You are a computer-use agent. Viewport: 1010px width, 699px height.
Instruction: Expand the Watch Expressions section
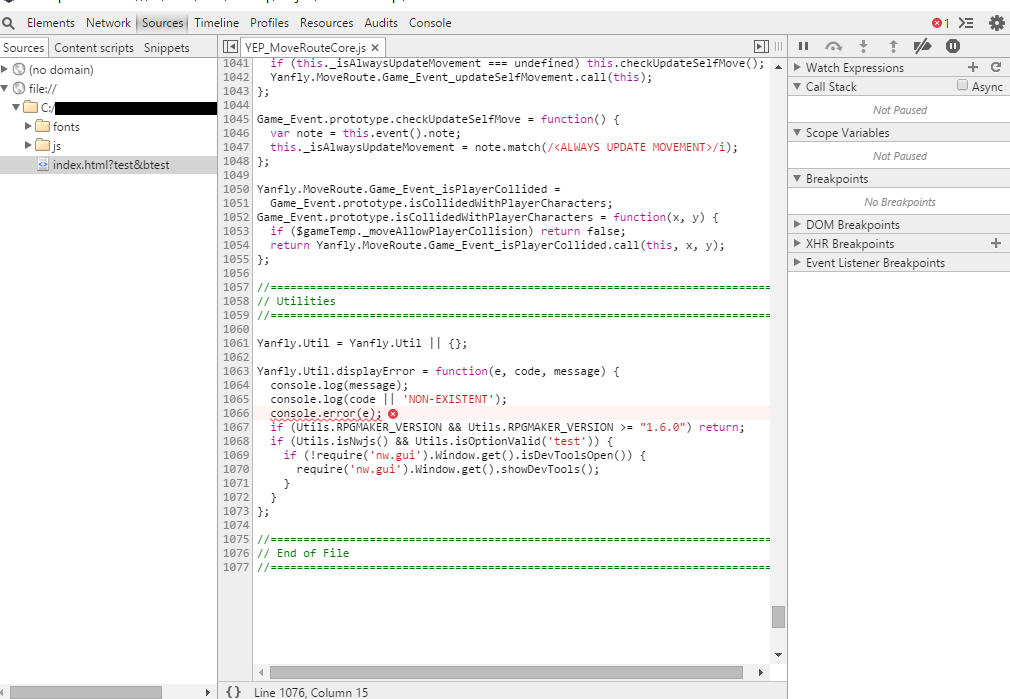[797, 67]
